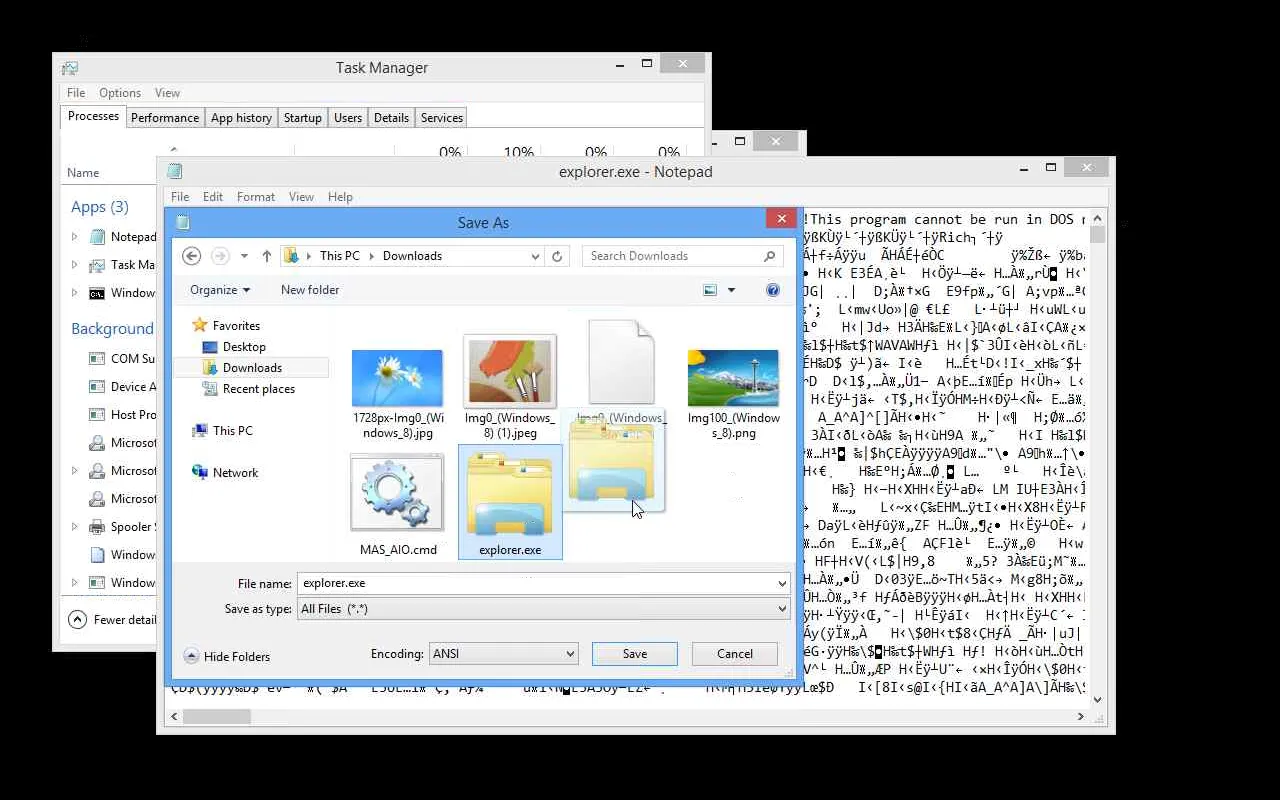The width and height of the screenshot is (1280, 800).
Task: Click the Desktop icon under Favorites
Action: click(x=210, y=347)
